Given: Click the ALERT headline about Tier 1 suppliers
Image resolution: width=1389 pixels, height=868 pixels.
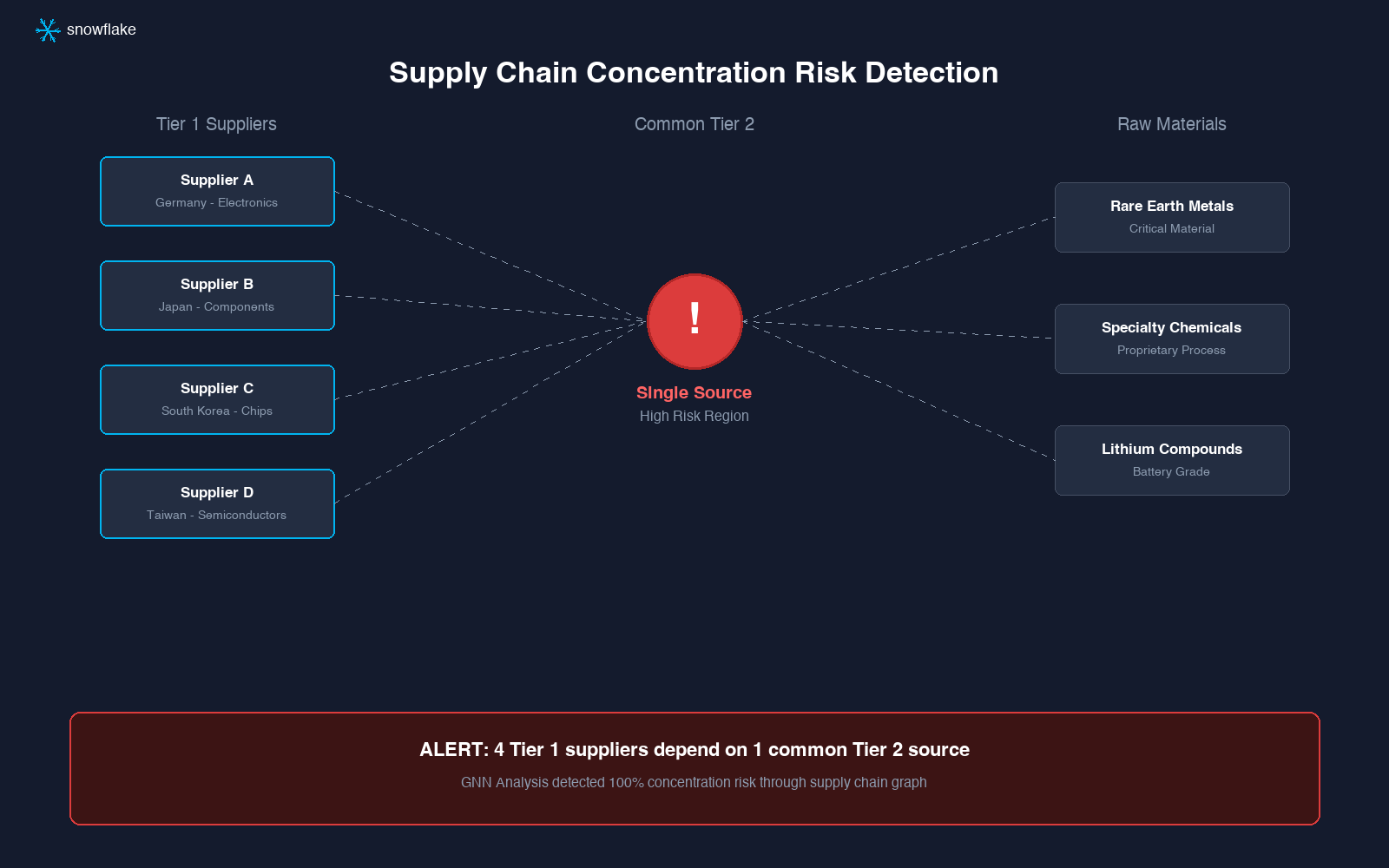Looking at the screenshot, I should [694, 750].
